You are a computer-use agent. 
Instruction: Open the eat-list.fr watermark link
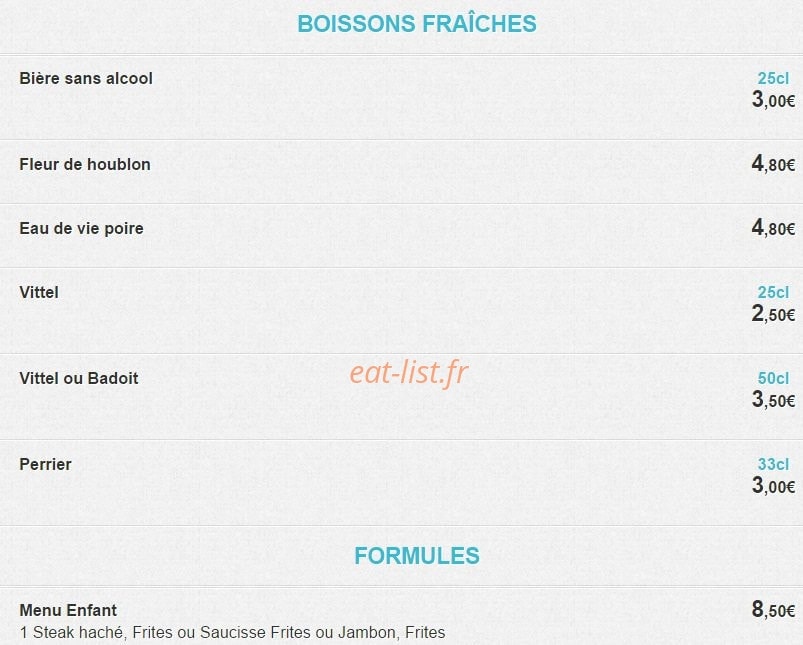(x=409, y=373)
